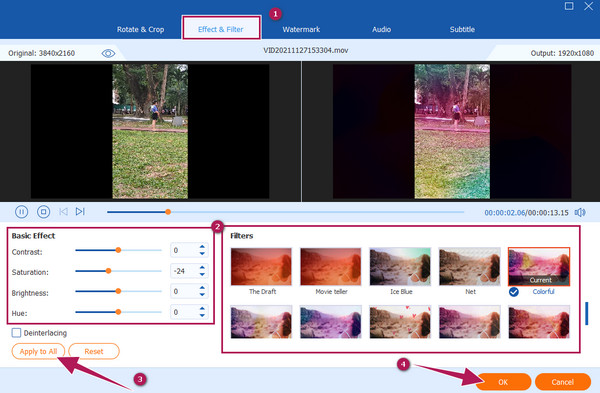The width and height of the screenshot is (600, 393).
Task: Decrease Brightness value with down arrow
Action: point(202,294)
